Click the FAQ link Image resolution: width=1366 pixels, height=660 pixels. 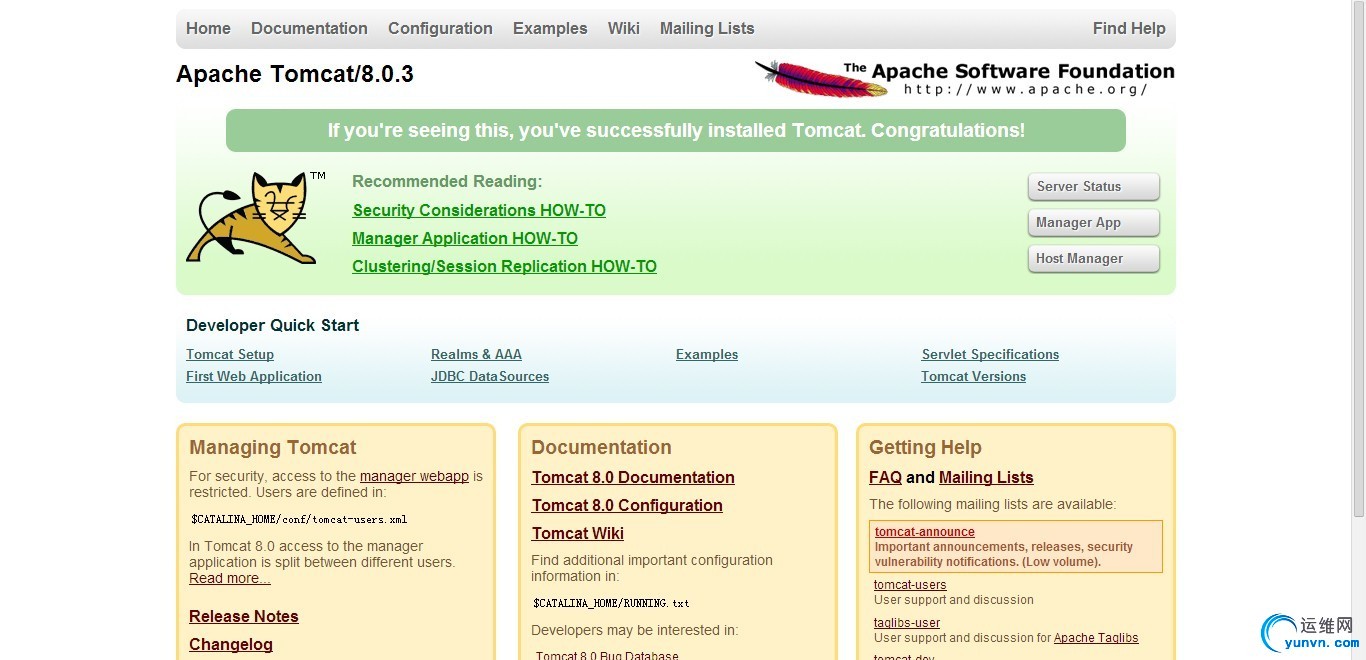pyautogui.click(x=885, y=477)
